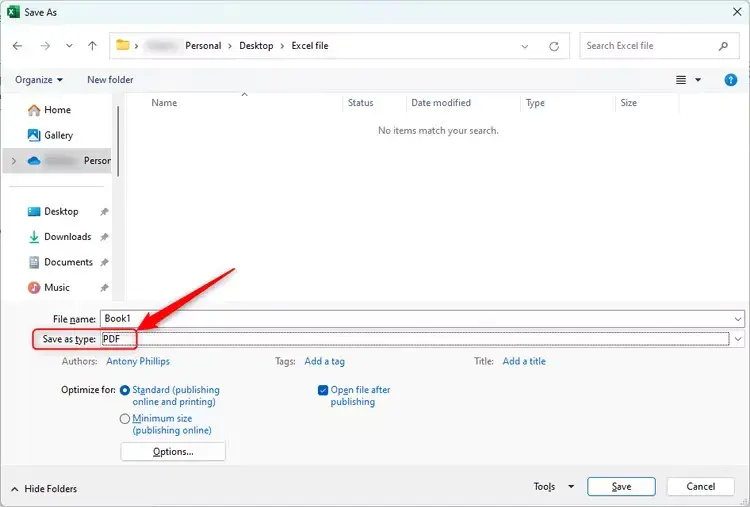The image size is (750, 507).
Task: Expand the File name dropdown arrow
Action: point(738,319)
